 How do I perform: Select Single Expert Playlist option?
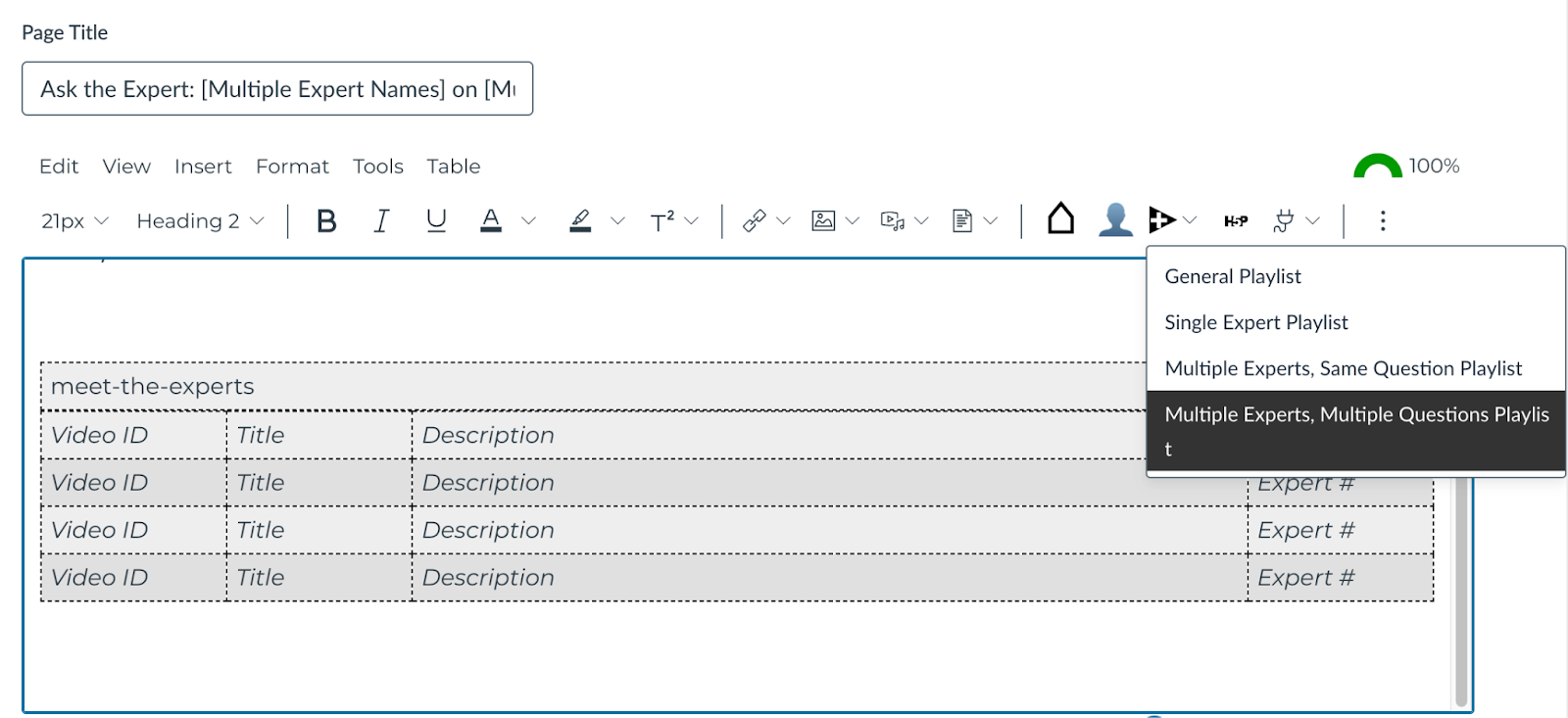[1355, 322]
